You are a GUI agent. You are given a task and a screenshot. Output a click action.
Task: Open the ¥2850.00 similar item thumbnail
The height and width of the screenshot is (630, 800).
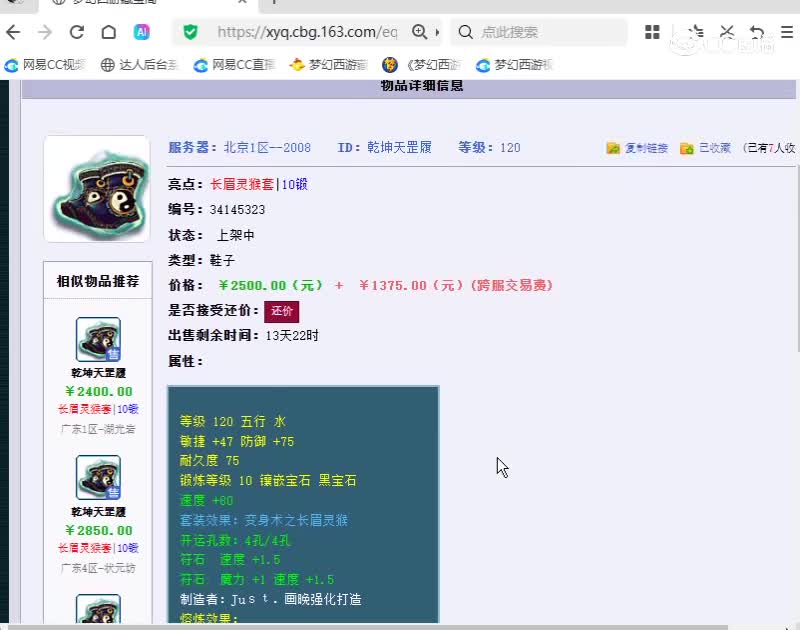[98, 477]
